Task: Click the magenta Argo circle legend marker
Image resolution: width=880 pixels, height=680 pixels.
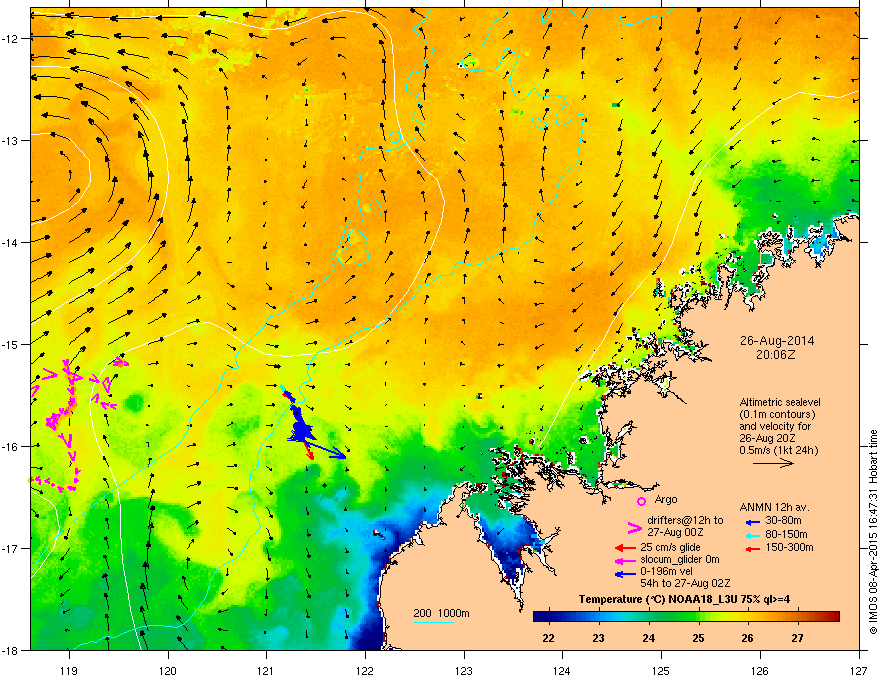Action: click(641, 501)
